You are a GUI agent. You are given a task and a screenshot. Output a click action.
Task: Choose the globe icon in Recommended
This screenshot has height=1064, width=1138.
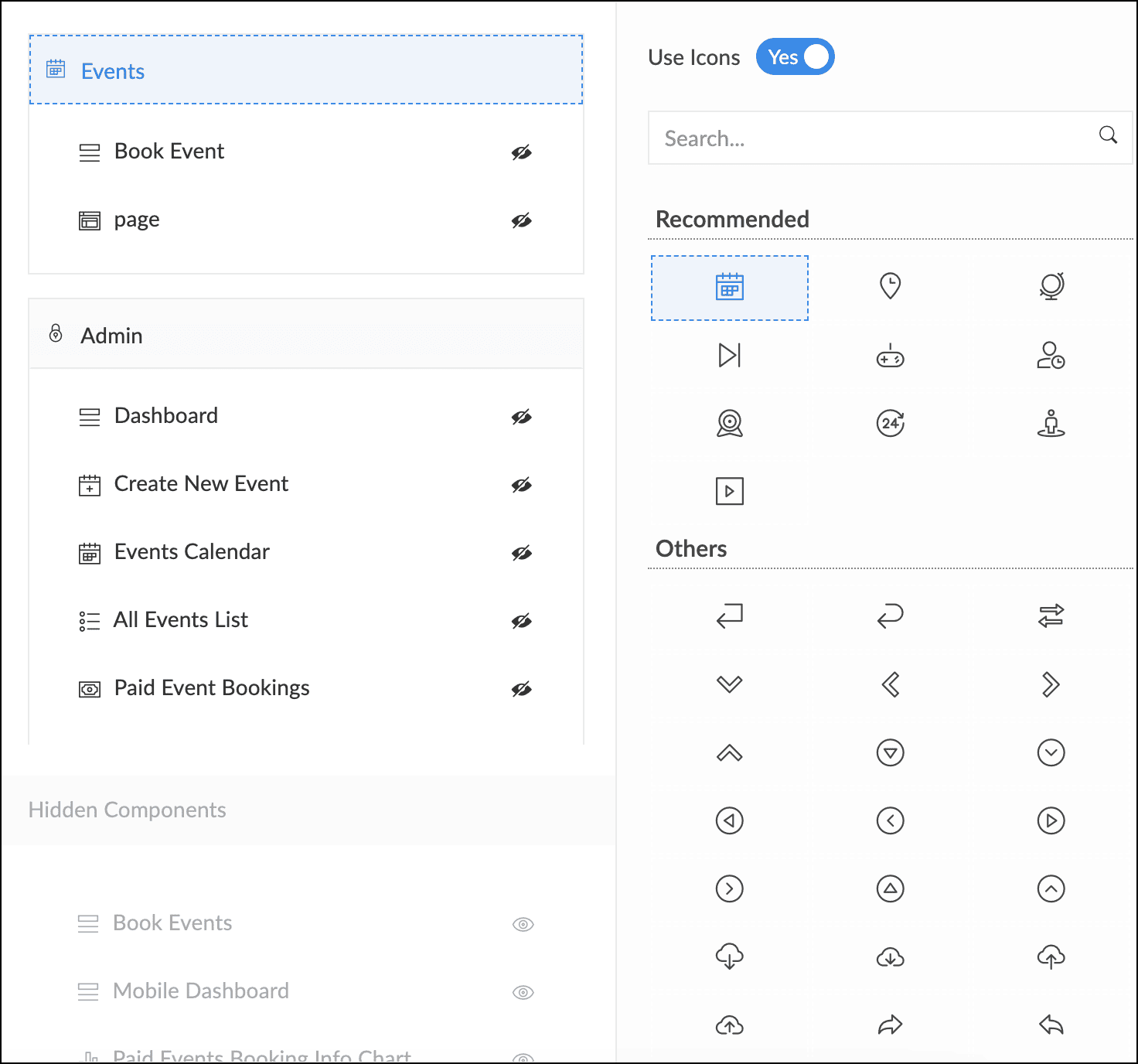click(x=1051, y=286)
